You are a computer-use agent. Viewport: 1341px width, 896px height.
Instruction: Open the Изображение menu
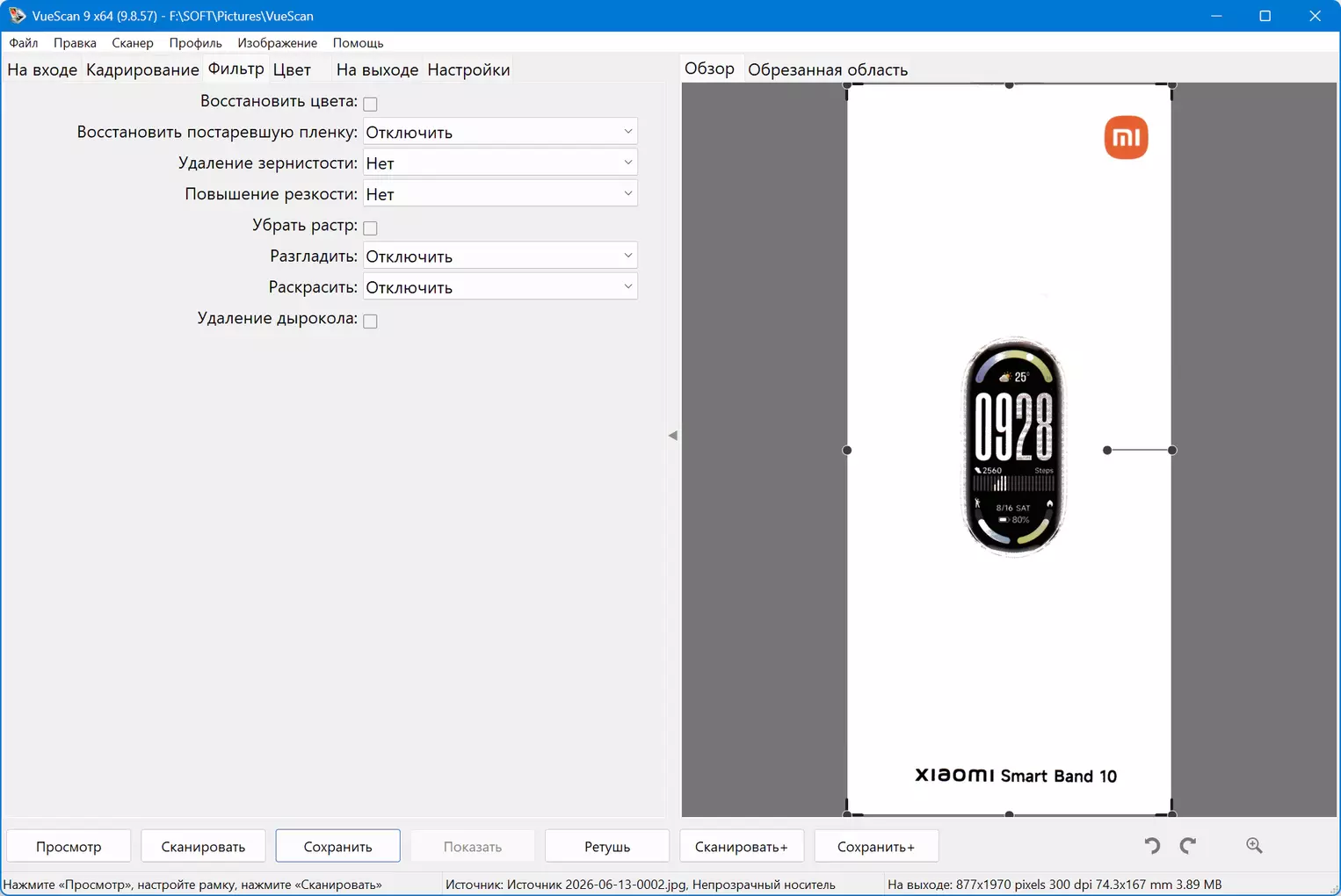[x=277, y=42]
